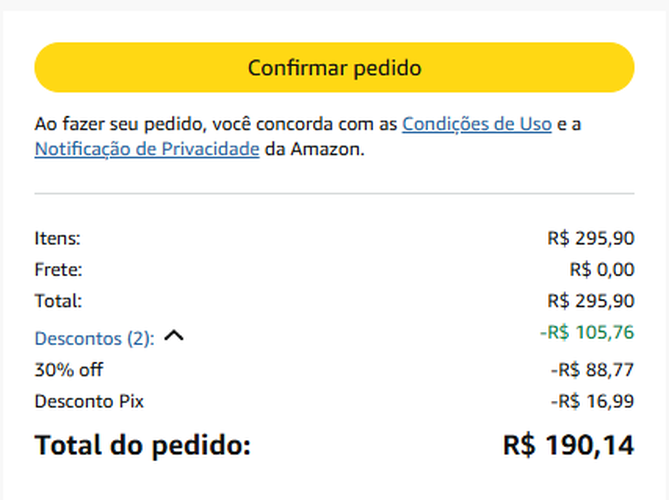This screenshot has height=500, width=669.
Task: Click the -R$ 16,99 Pix discount amount
Action: pyautogui.click(x=591, y=401)
